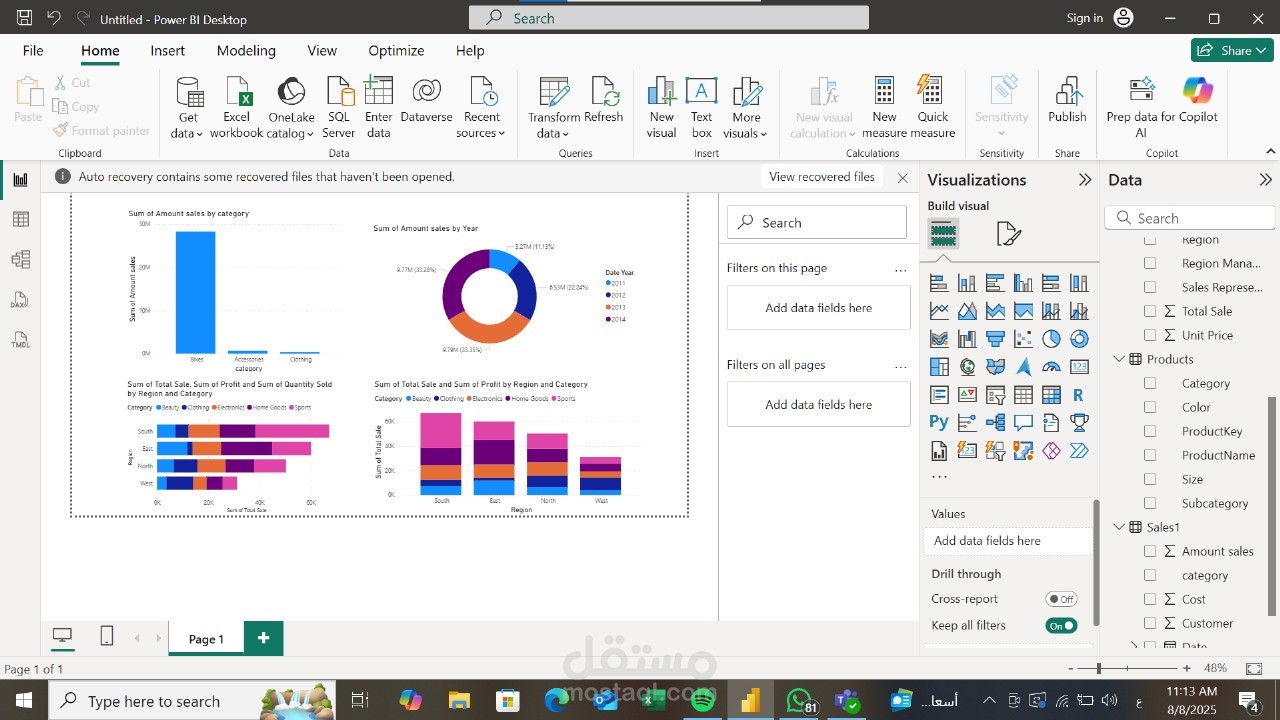Choose the R script visual

pos(1079,395)
